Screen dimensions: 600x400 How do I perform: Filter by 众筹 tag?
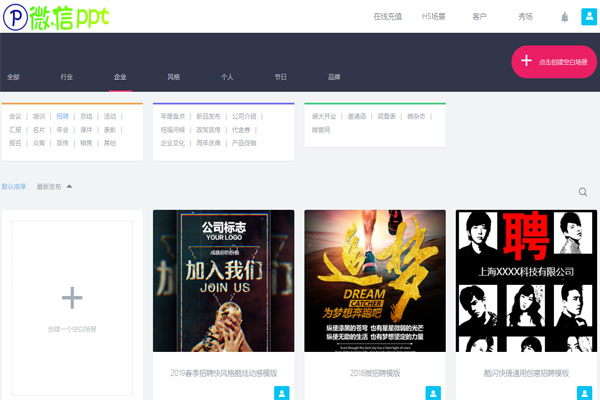tap(39, 143)
